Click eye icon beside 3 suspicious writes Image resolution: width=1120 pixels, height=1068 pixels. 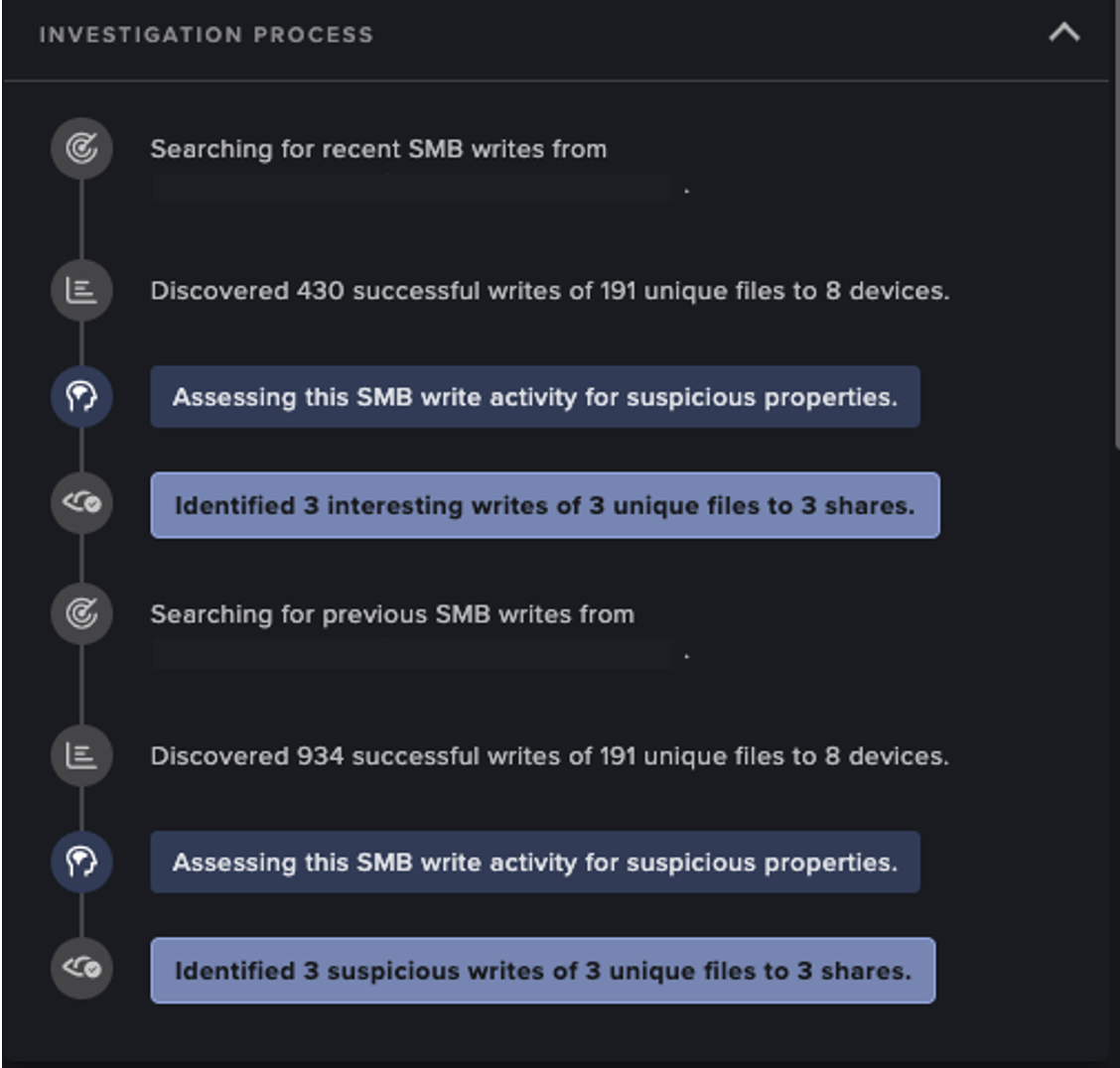81,968
